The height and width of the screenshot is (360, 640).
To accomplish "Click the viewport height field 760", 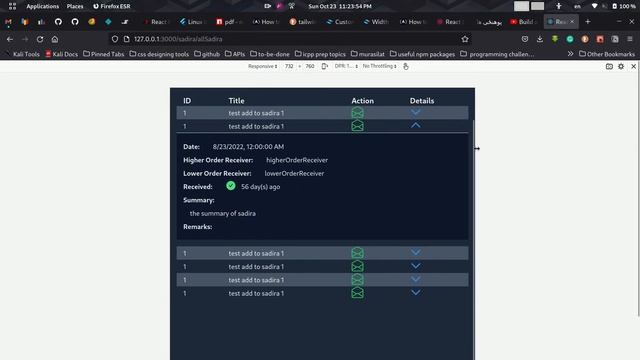I will pos(310,66).
